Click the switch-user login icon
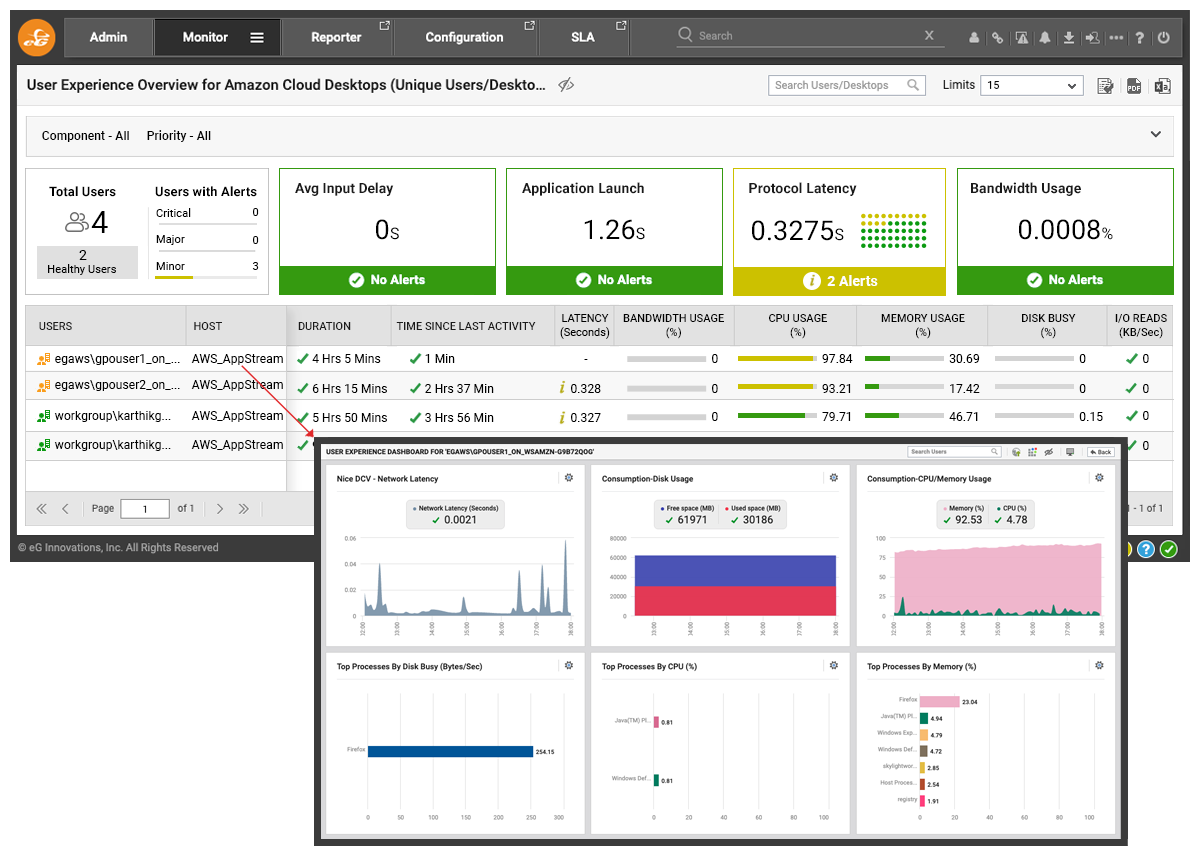This screenshot has width=1200, height=856. click(1092, 38)
